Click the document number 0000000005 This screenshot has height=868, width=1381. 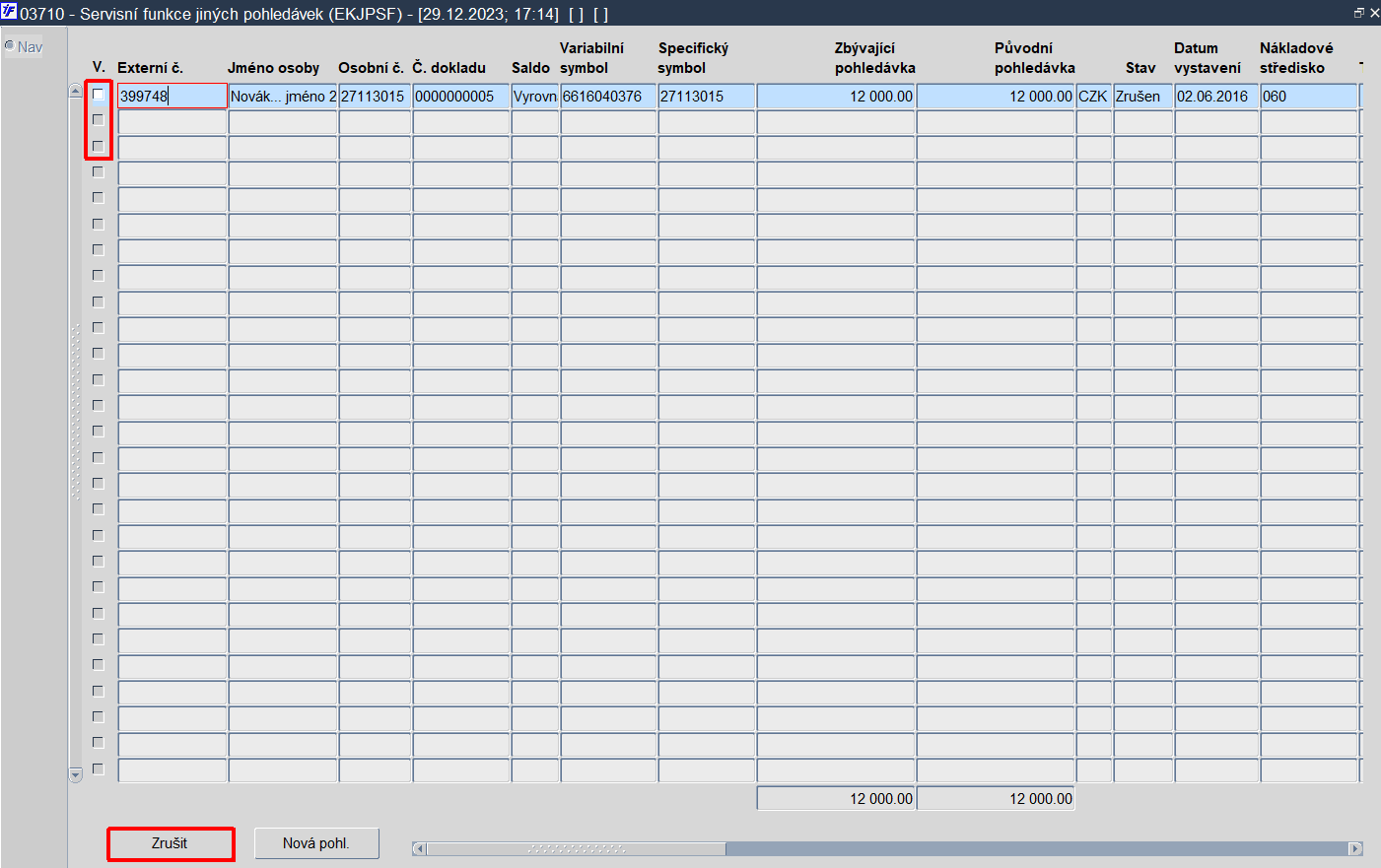461,97
